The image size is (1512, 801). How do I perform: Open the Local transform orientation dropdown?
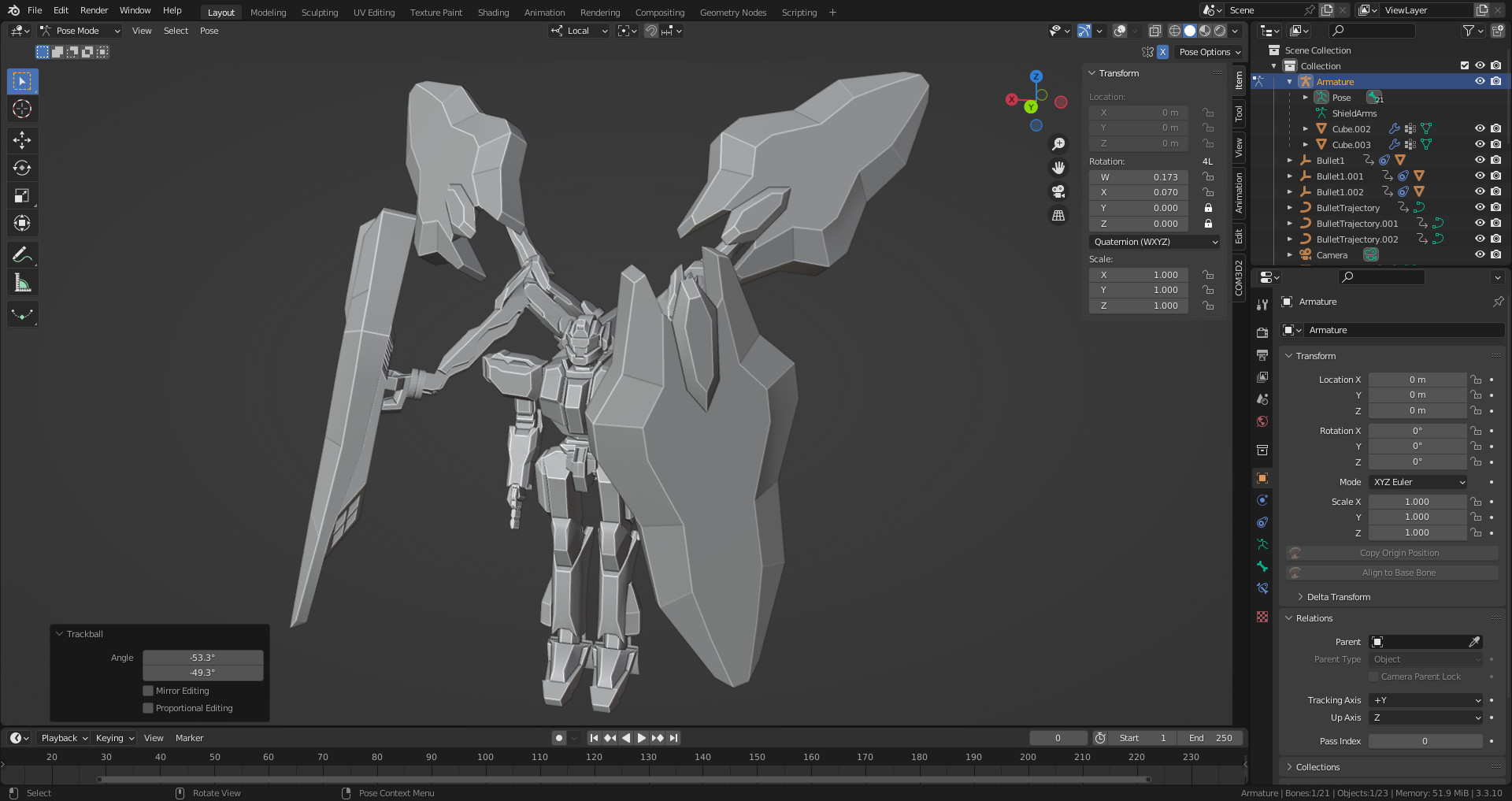[x=580, y=31]
